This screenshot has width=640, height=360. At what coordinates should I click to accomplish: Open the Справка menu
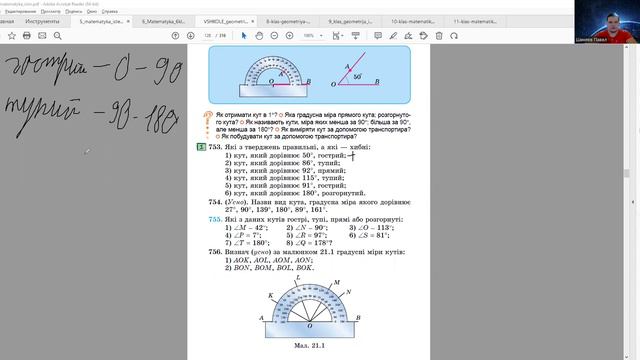tap(109, 11)
